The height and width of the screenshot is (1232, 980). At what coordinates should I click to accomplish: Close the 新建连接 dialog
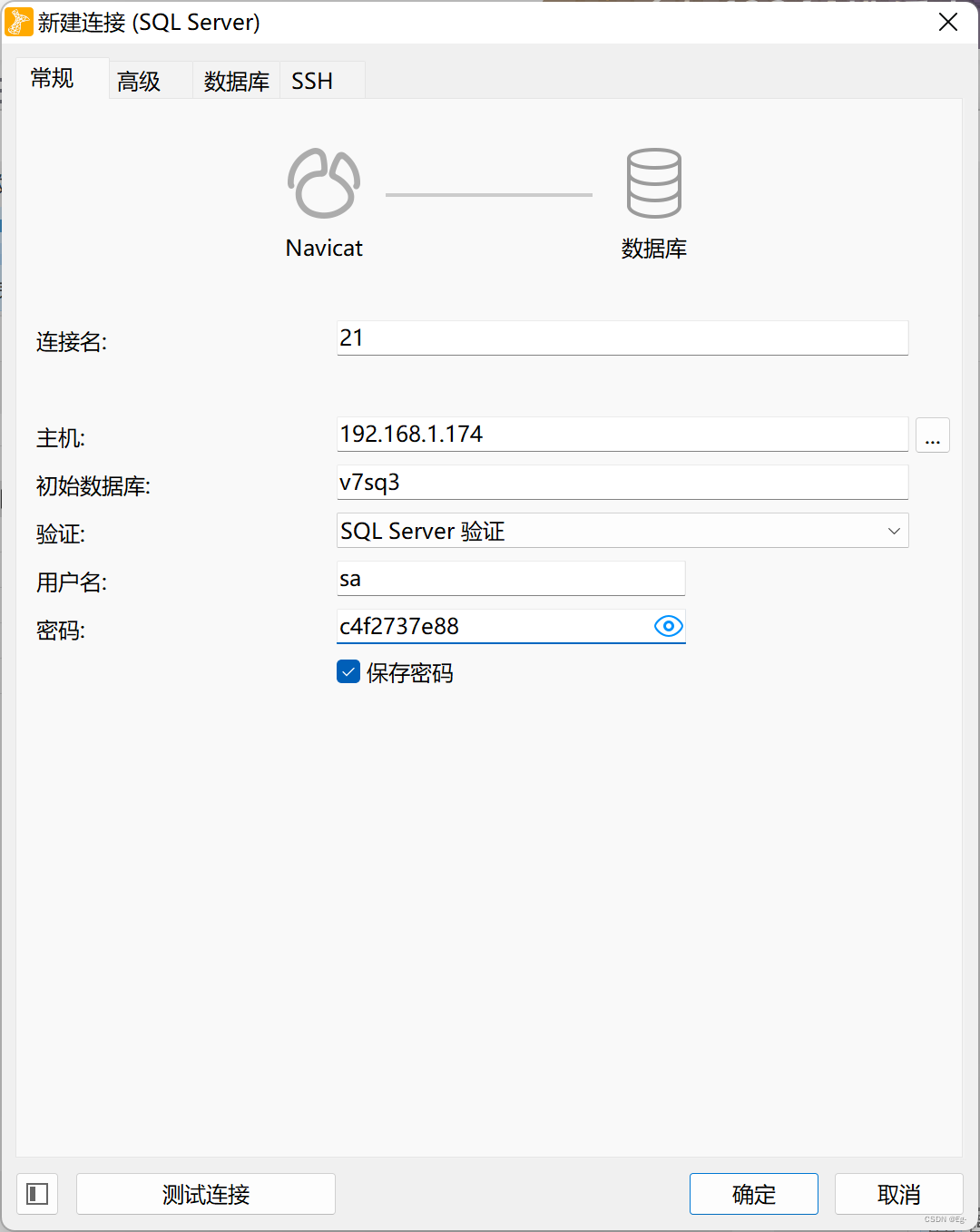pyautogui.click(x=948, y=22)
